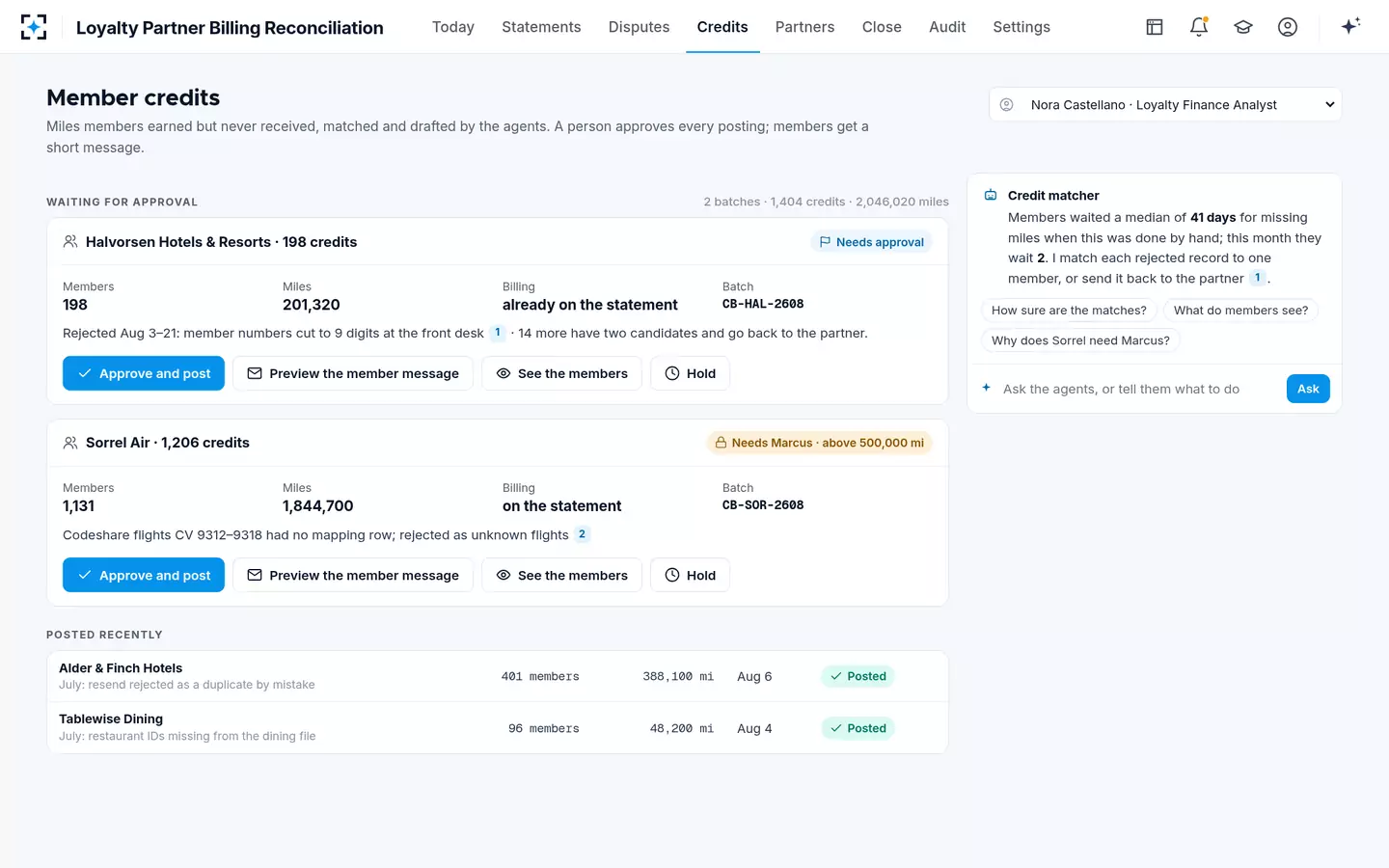This screenshot has width=1389, height=868.
Task: Ask "What do members see?"
Action: coord(1240,311)
